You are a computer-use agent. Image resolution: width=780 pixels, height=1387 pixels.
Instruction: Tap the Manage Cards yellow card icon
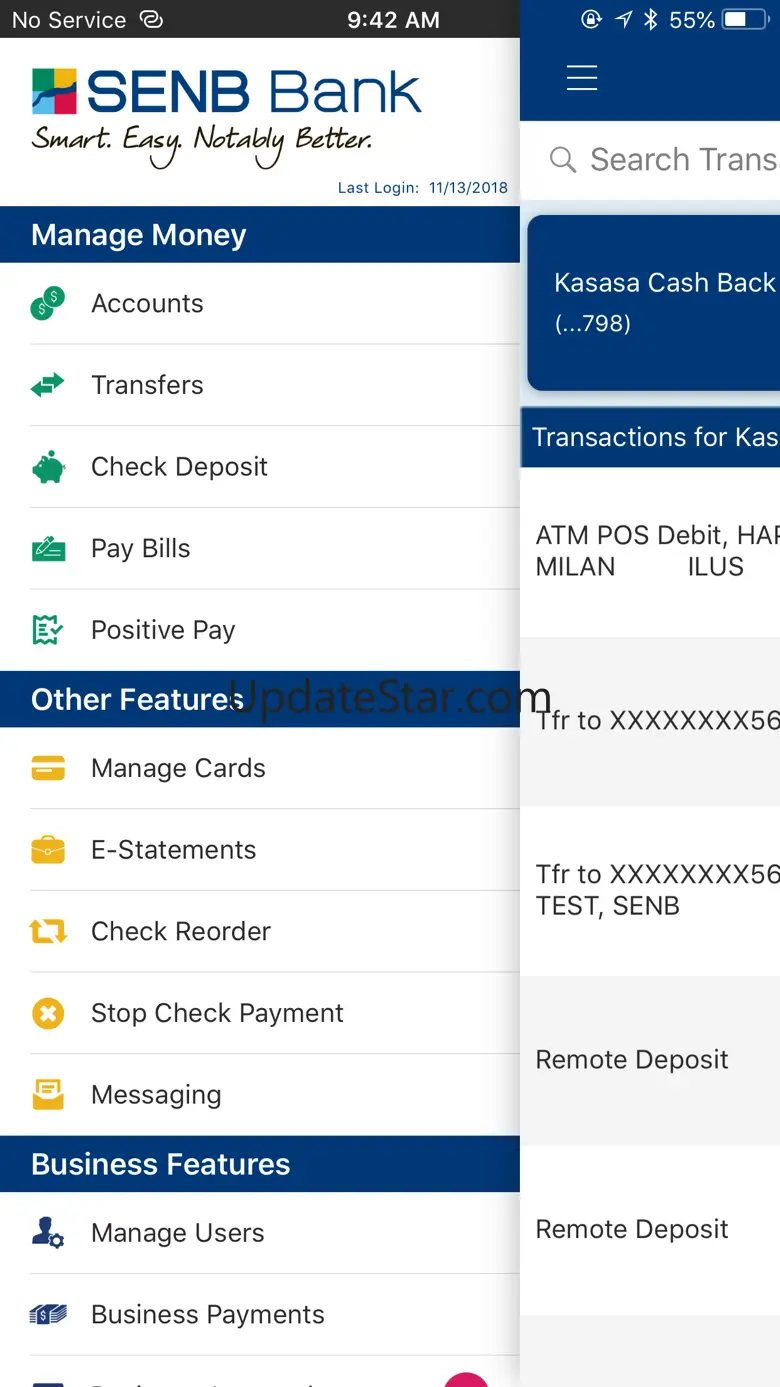[x=48, y=768]
